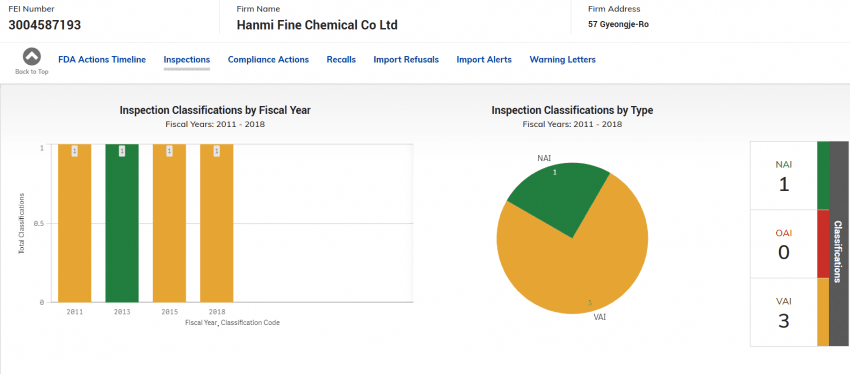The width and height of the screenshot is (850, 374).
Task: Select the OAI count tile
Action: point(783,244)
